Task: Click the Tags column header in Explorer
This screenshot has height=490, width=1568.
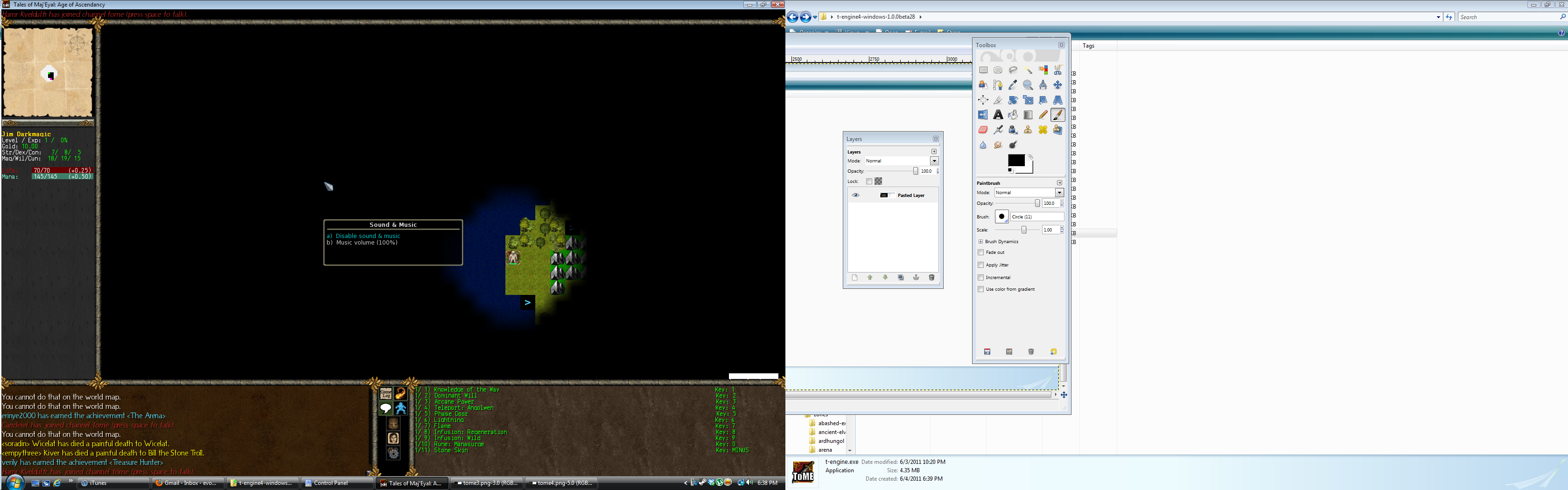Action: pyautogui.click(x=1088, y=46)
